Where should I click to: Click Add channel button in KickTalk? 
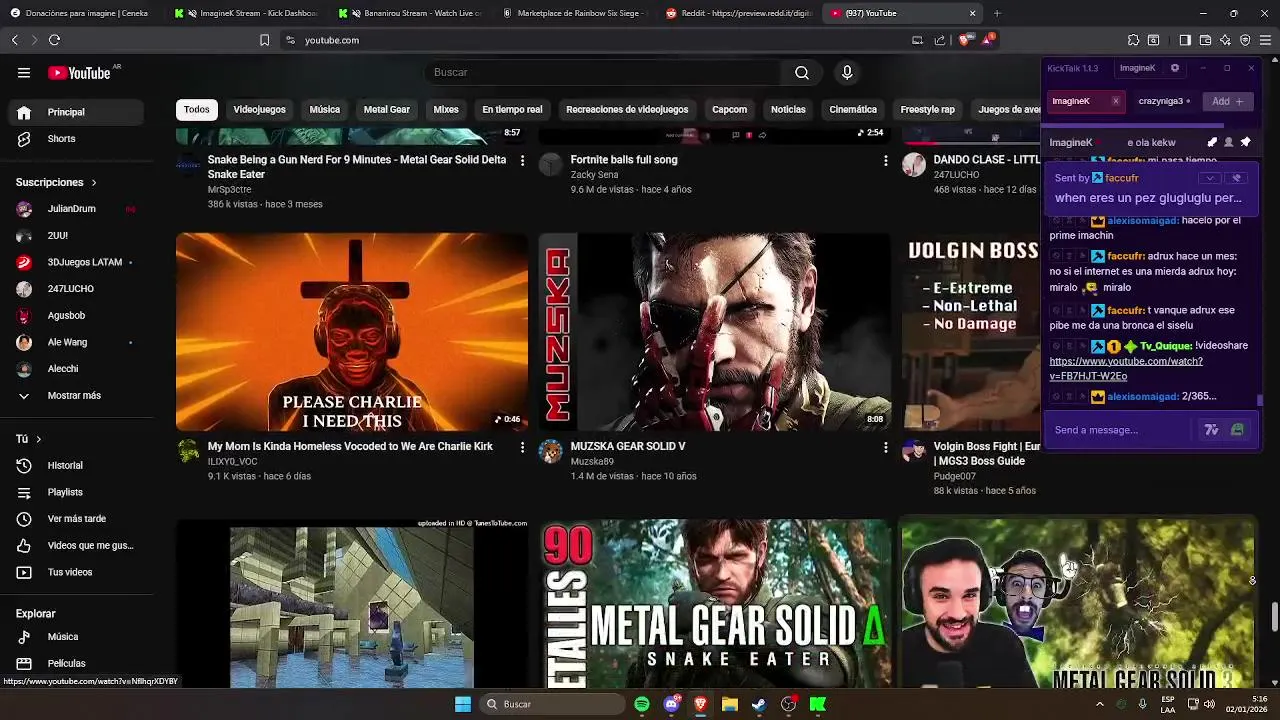pos(1227,101)
